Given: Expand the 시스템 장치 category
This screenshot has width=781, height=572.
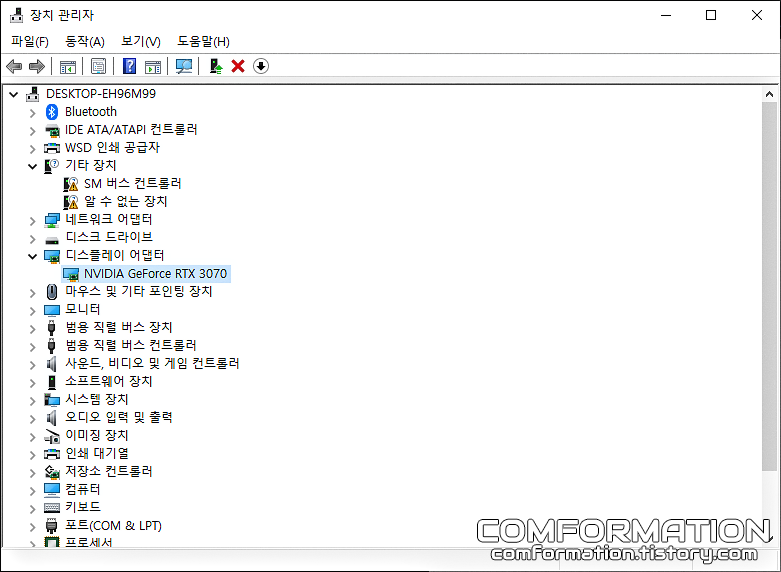Looking at the screenshot, I should [x=33, y=401].
